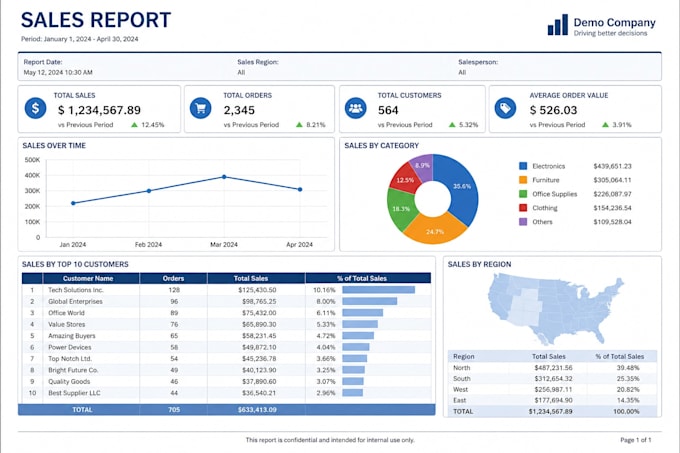Click the green up arrow beside 5.32%
Image resolution: width=680 pixels, height=453 pixels.
[452, 125]
